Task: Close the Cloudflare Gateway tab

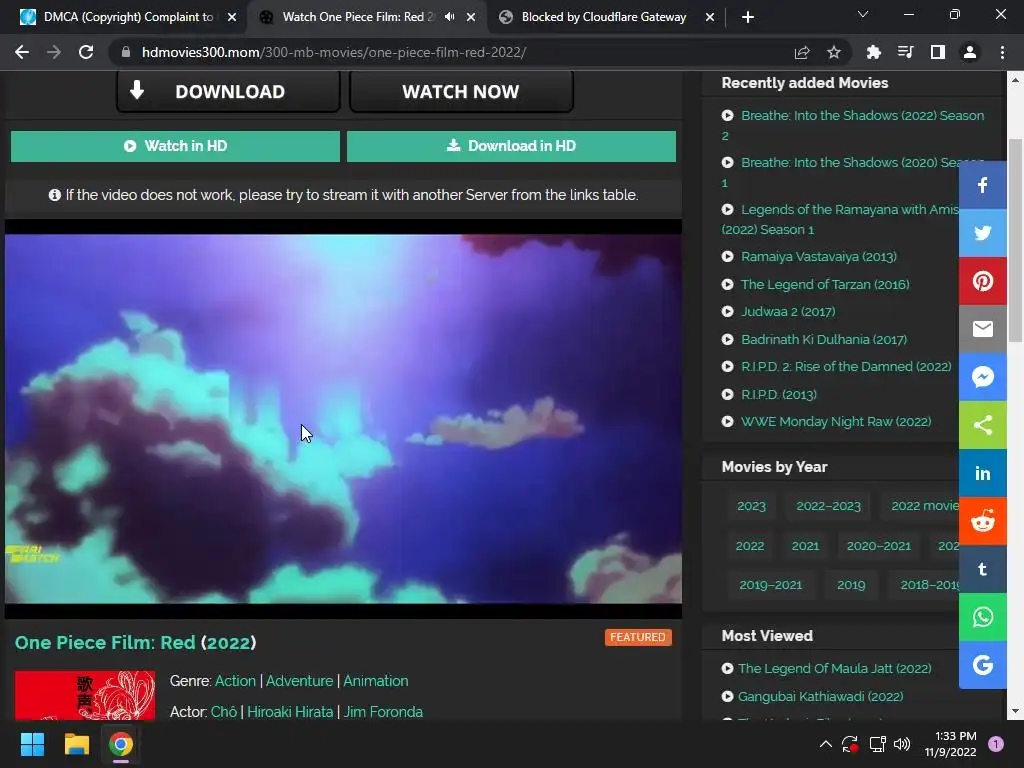Action: [x=710, y=17]
